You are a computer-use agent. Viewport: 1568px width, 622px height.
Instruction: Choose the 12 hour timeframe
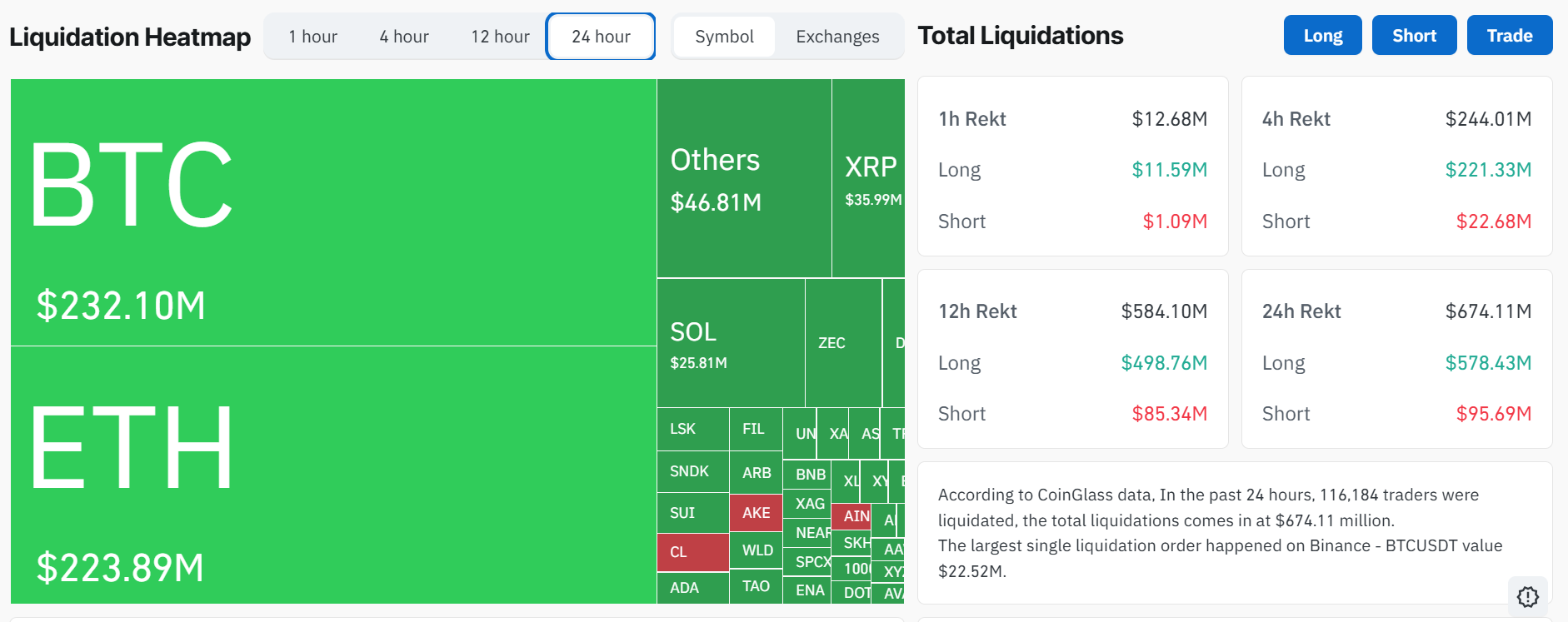pyautogui.click(x=500, y=37)
